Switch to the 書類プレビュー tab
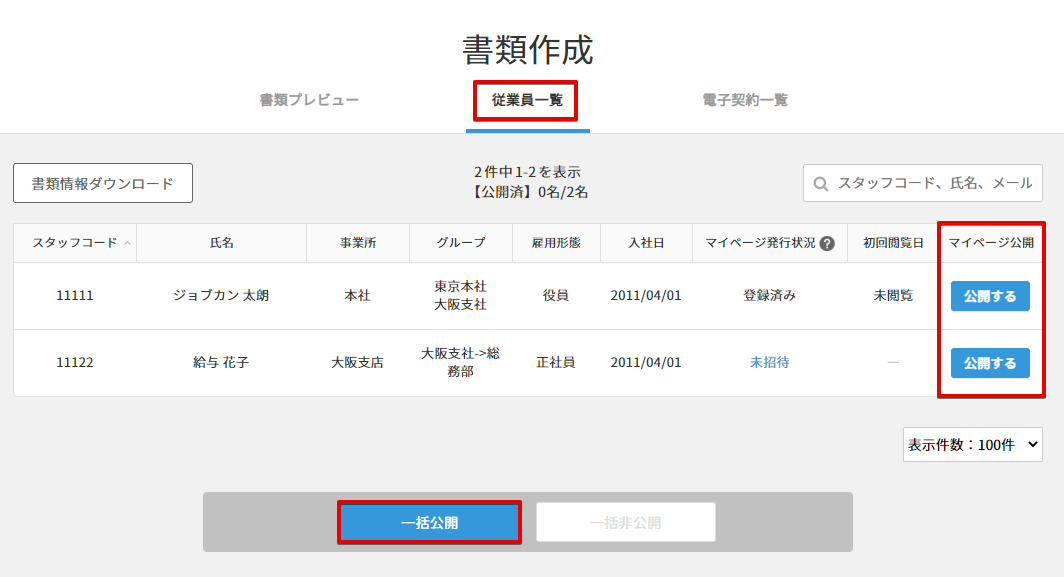This screenshot has height=577, width=1064. [x=311, y=101]
